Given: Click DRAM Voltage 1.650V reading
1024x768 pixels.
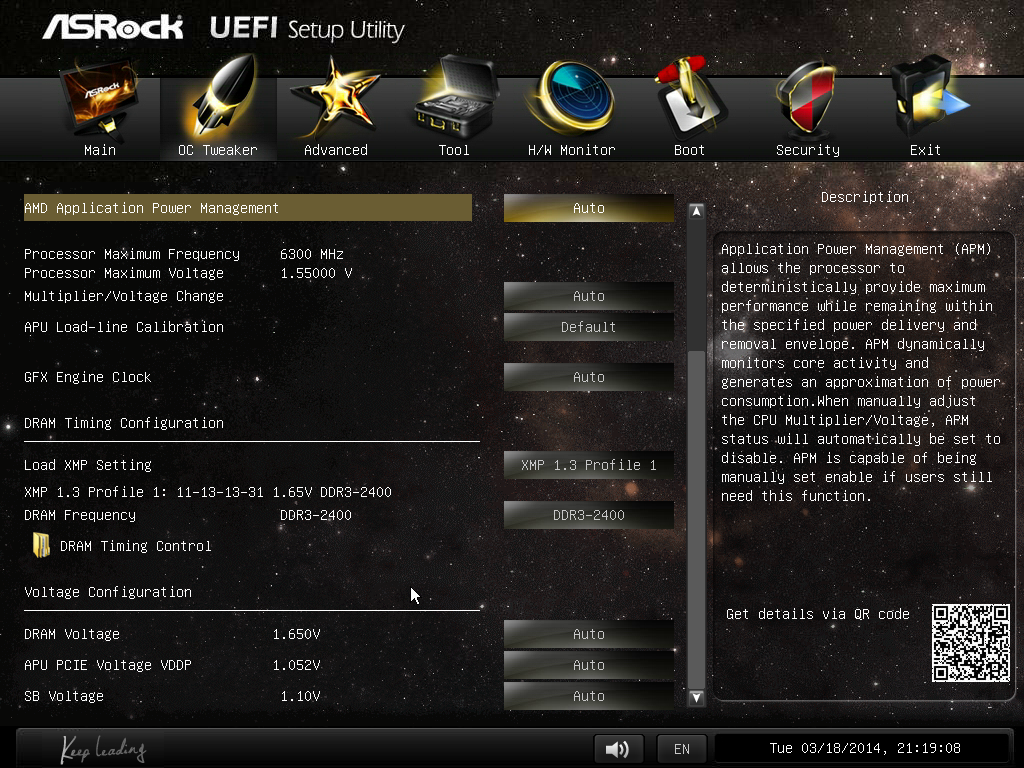Looking at the screenshot, I should pyautogui.click(x=296, y=634).
